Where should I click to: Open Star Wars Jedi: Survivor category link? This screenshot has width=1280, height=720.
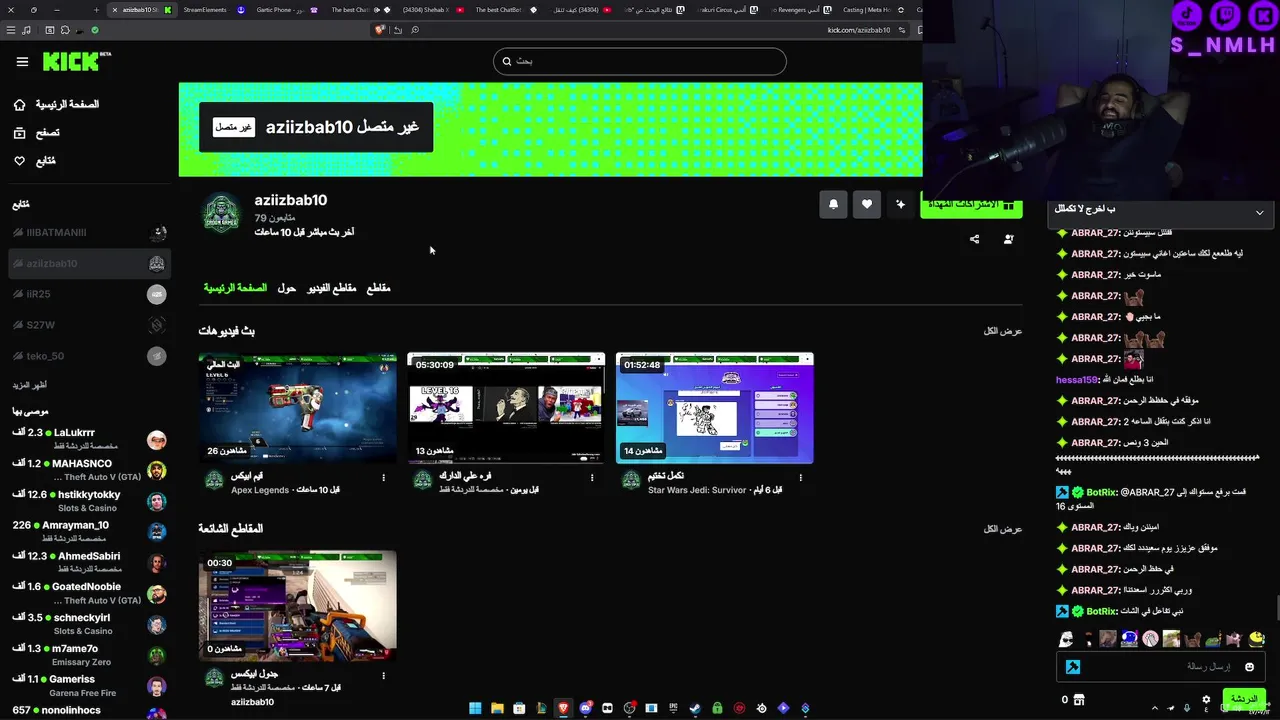coord(697,490)
